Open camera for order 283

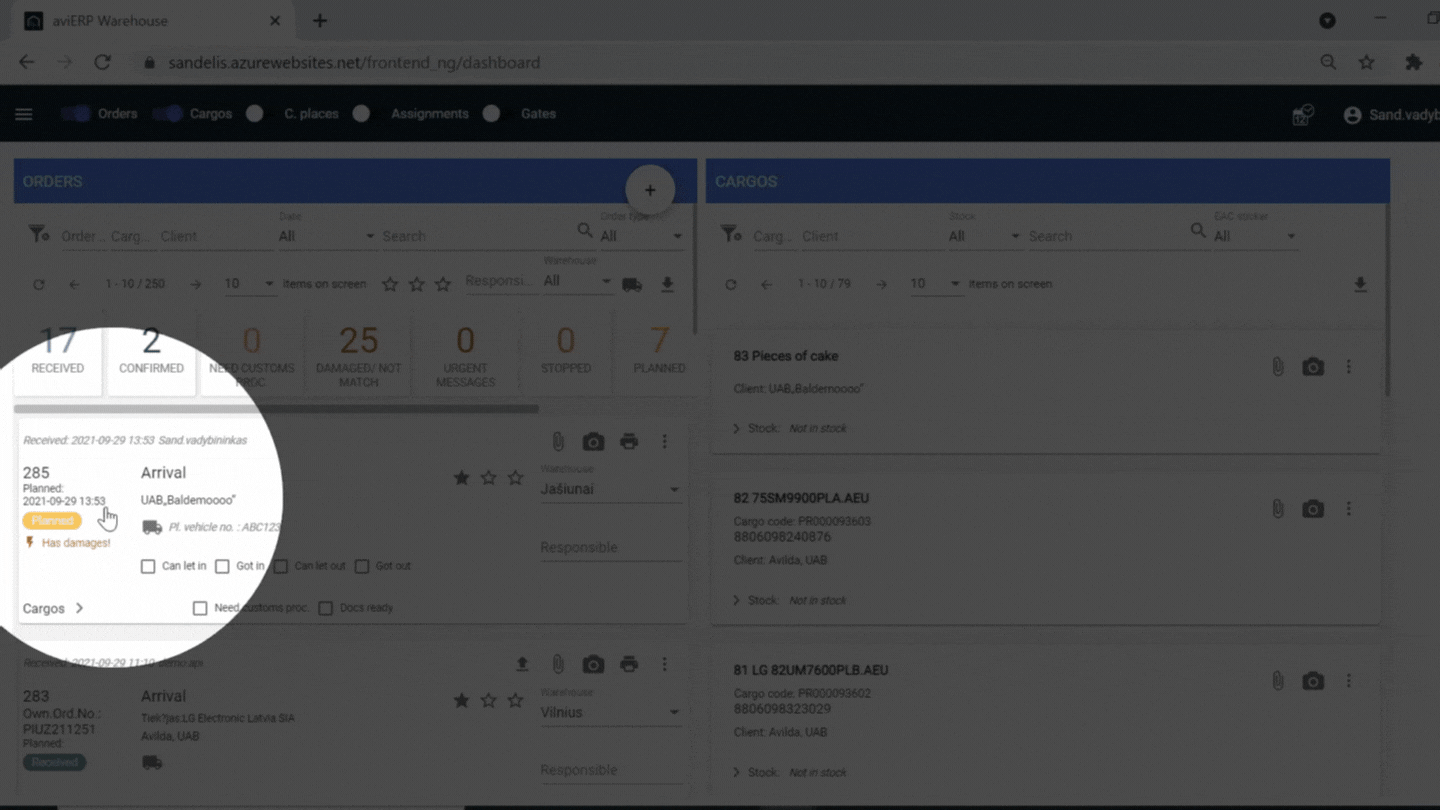(x=593, y=664)
